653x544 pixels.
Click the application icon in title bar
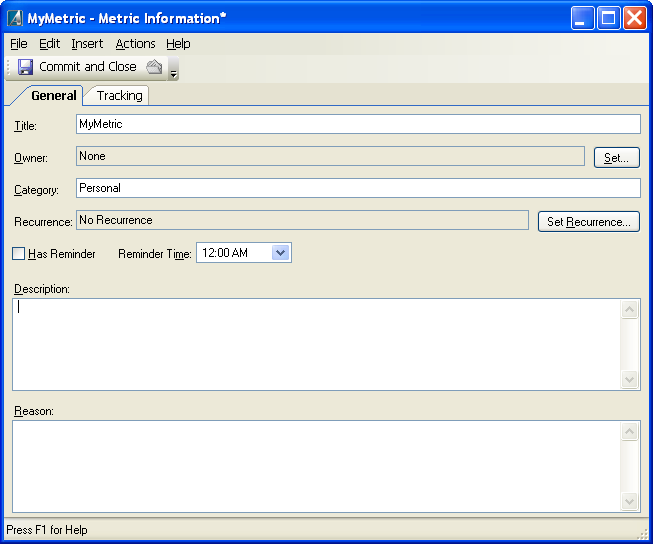tap(15, 18)
